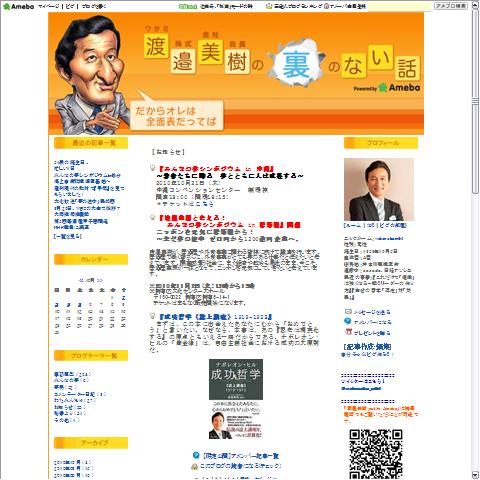Open the ピグ link in top bar
The width and height of the screenshot is (480, 480).
pyautogui.click(x=70, y=6)
